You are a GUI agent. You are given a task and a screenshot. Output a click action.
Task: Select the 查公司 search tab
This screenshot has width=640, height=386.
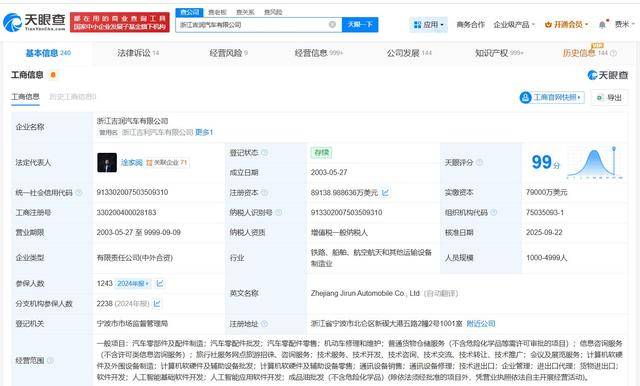click(x=189, y=12)
